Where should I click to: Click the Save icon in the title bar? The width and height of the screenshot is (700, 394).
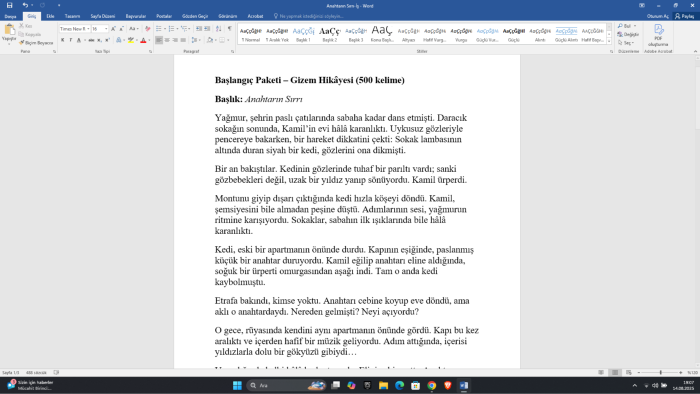[9, 5]
